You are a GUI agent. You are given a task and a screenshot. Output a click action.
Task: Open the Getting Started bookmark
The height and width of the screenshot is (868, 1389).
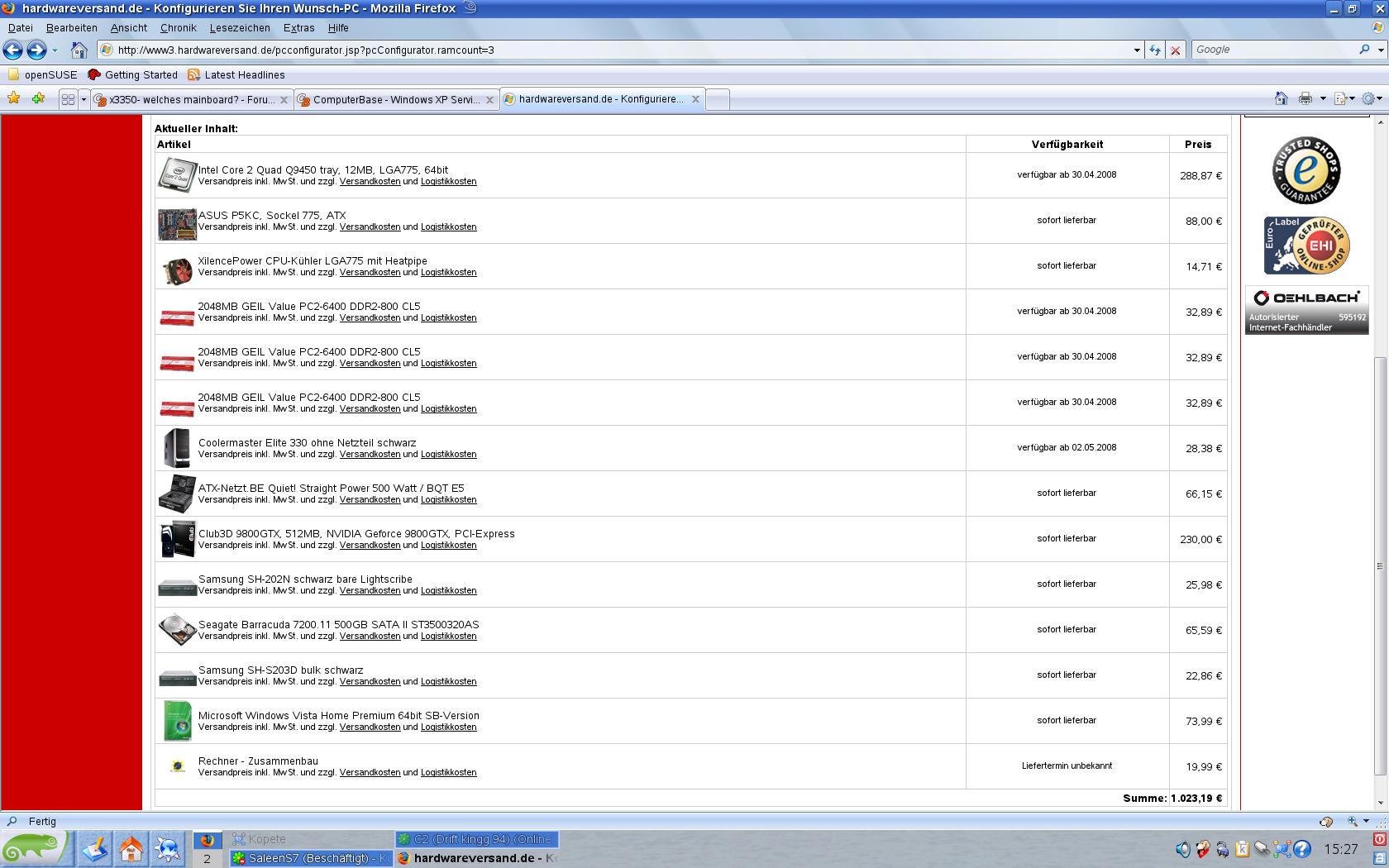132,74
